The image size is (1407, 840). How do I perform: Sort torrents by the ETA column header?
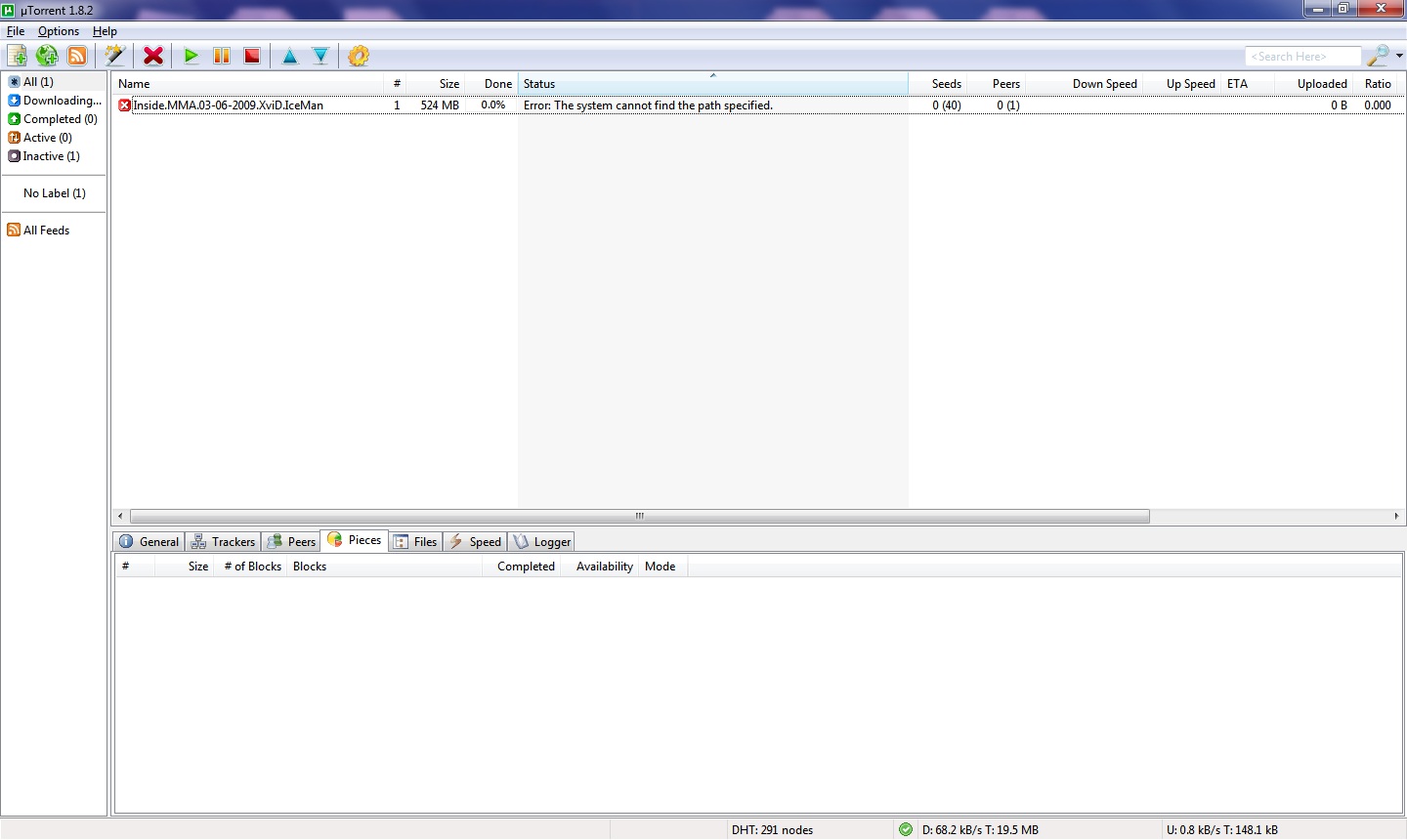click(x=1248, y=84)
